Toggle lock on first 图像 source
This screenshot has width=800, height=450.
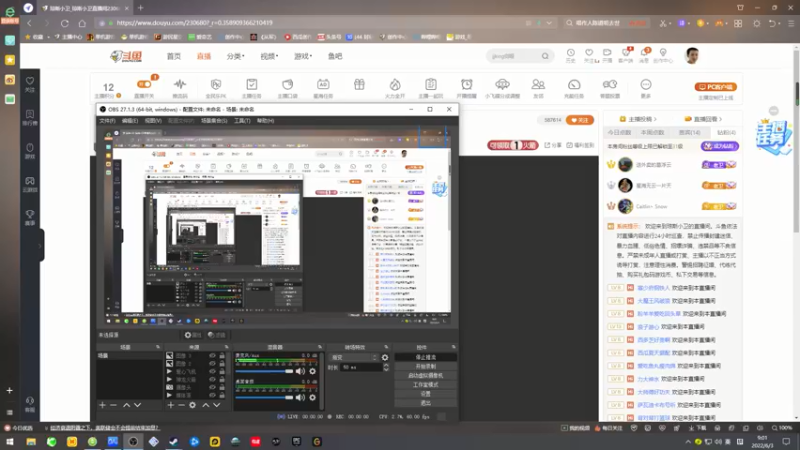coord(222,356)
